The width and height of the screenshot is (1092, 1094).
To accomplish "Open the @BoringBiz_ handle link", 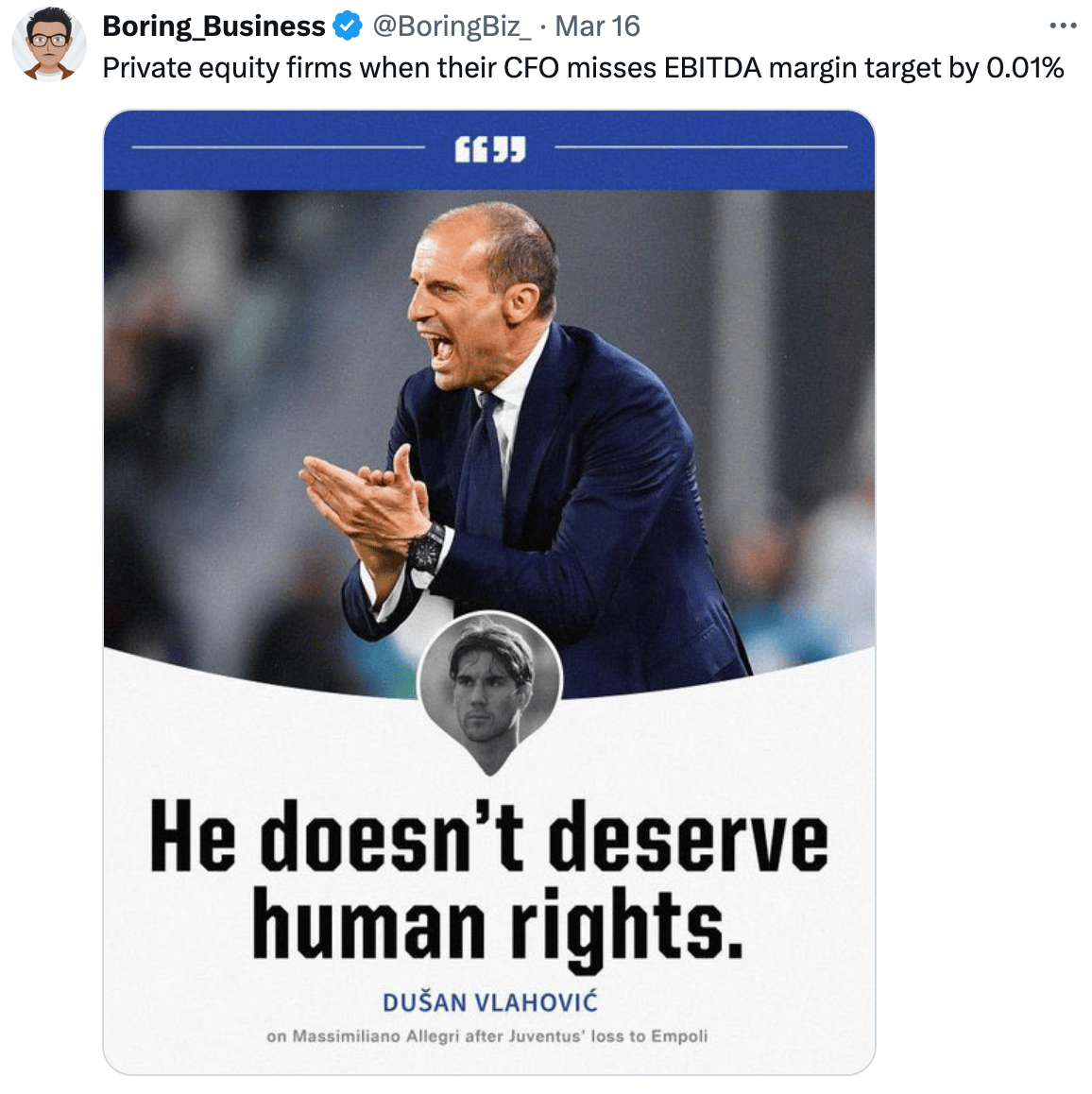I will 452,26.
